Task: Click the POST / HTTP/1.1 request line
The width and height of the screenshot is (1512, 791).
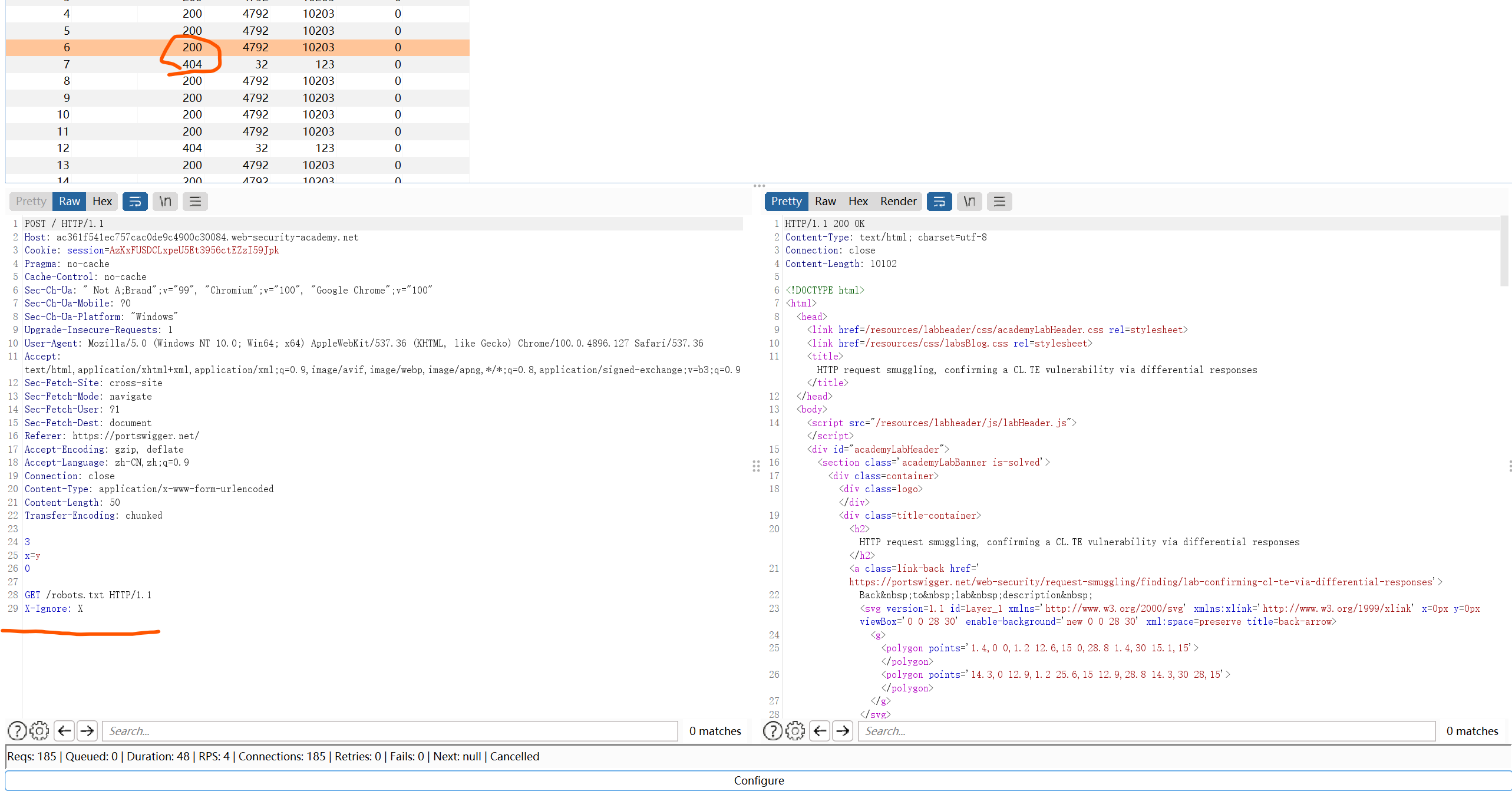Action: (64, 223)
